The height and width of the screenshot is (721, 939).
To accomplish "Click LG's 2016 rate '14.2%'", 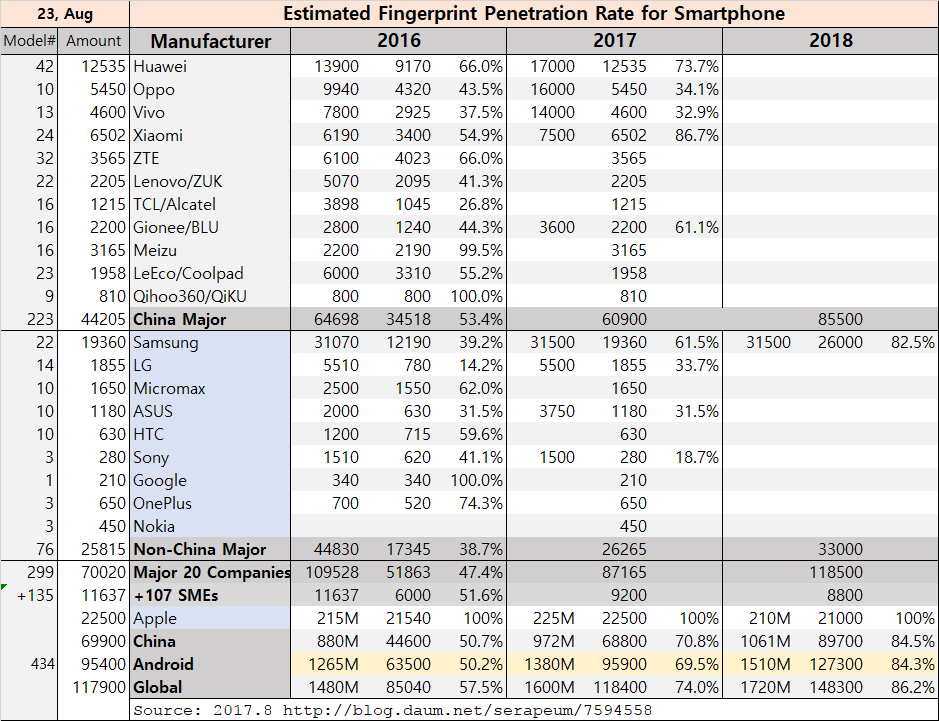I will pos(481,365).
